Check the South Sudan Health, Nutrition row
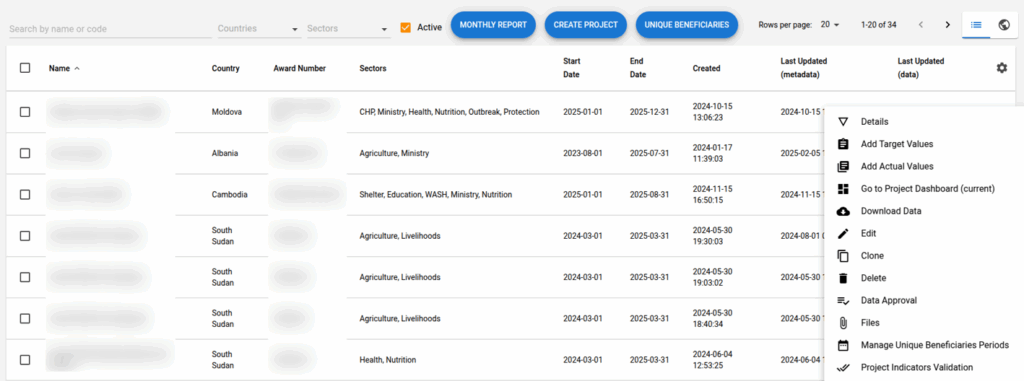Screen dimensions: 1024x381 tap(25, 359)
